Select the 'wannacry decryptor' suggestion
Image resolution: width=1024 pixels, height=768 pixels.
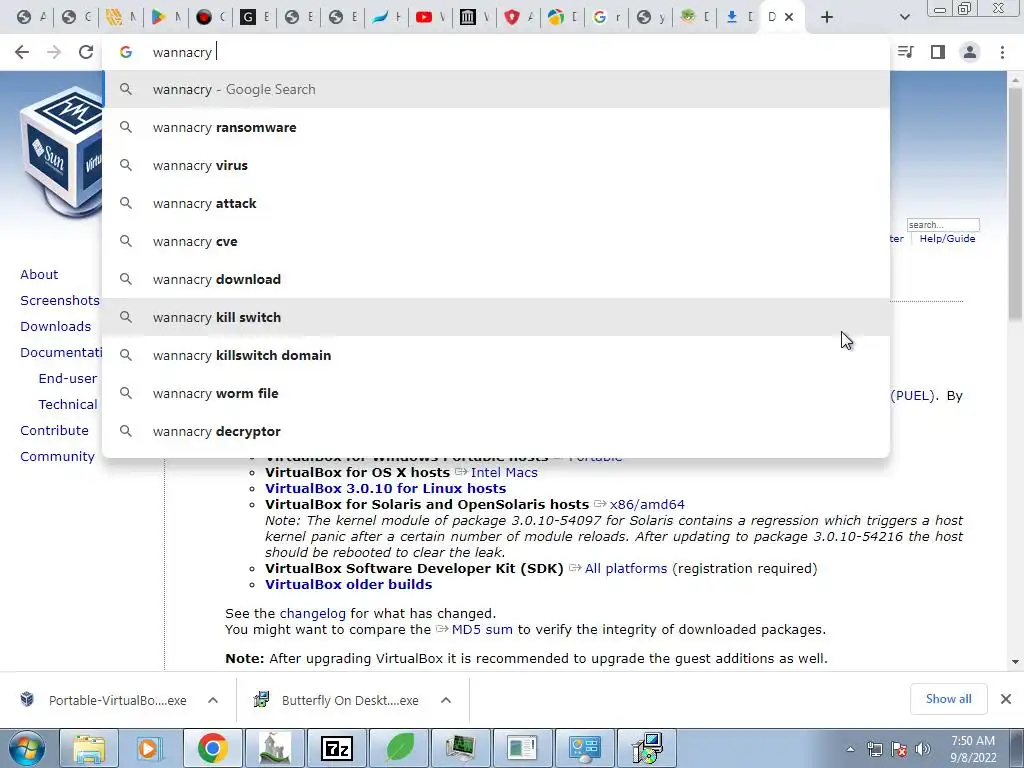coord(496,432)
